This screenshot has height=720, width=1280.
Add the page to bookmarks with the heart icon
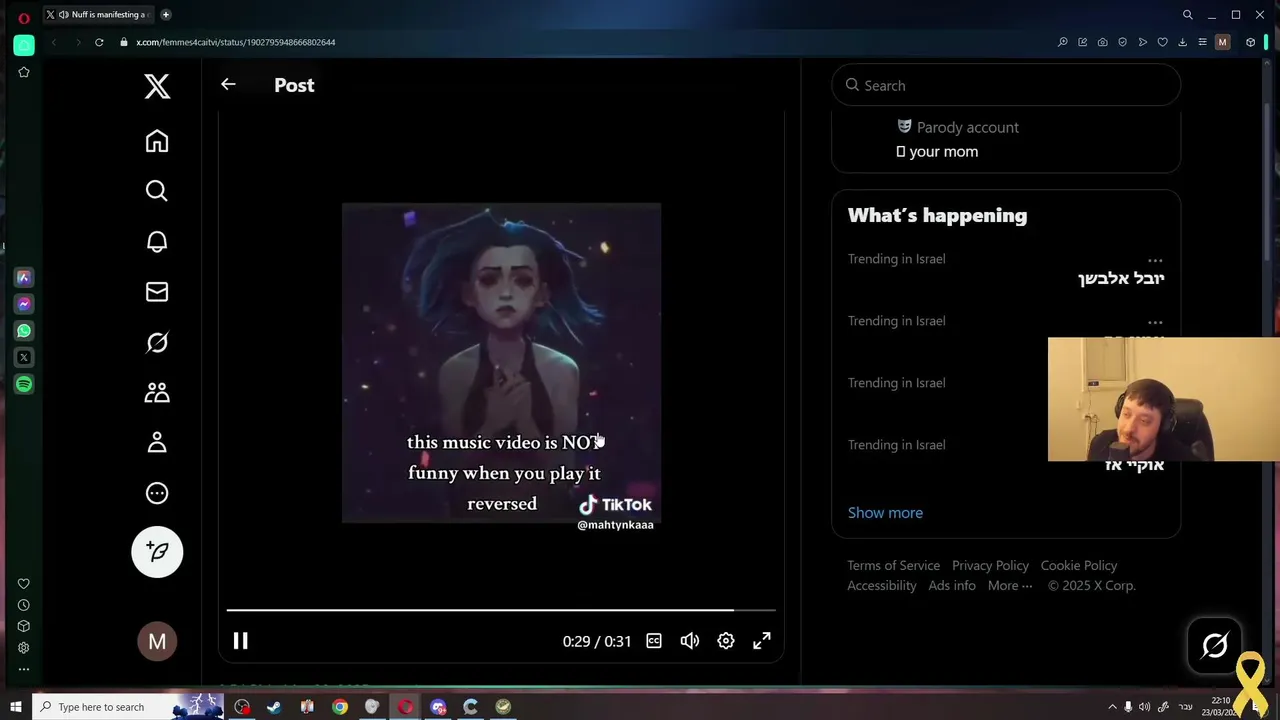click(1162, 42)
